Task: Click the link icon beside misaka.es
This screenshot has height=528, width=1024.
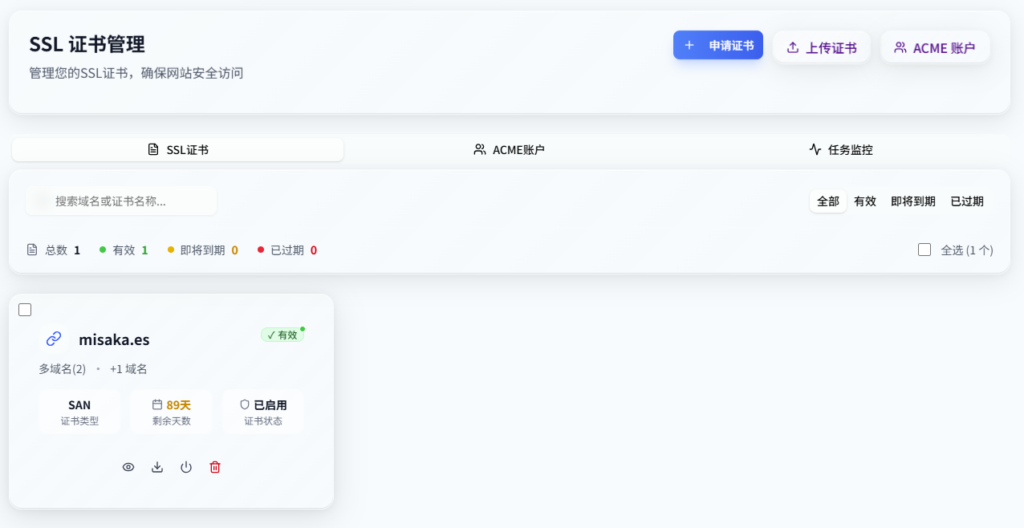Action: pos(54,339)
